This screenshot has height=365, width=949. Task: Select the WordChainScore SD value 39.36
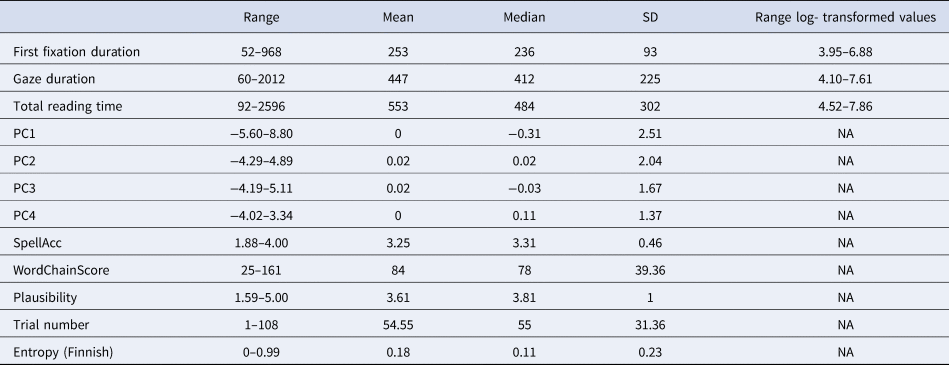click(651, 270)
